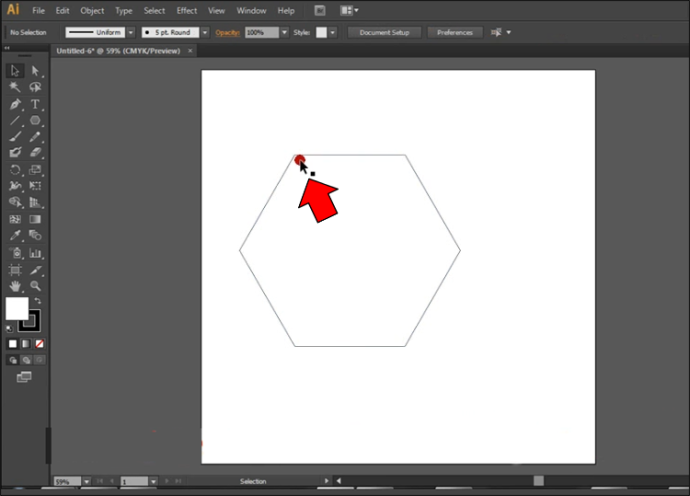The image size is (690, 496).
Task: Pick the Eyedropper tool
Action: (x=15, y=235)
